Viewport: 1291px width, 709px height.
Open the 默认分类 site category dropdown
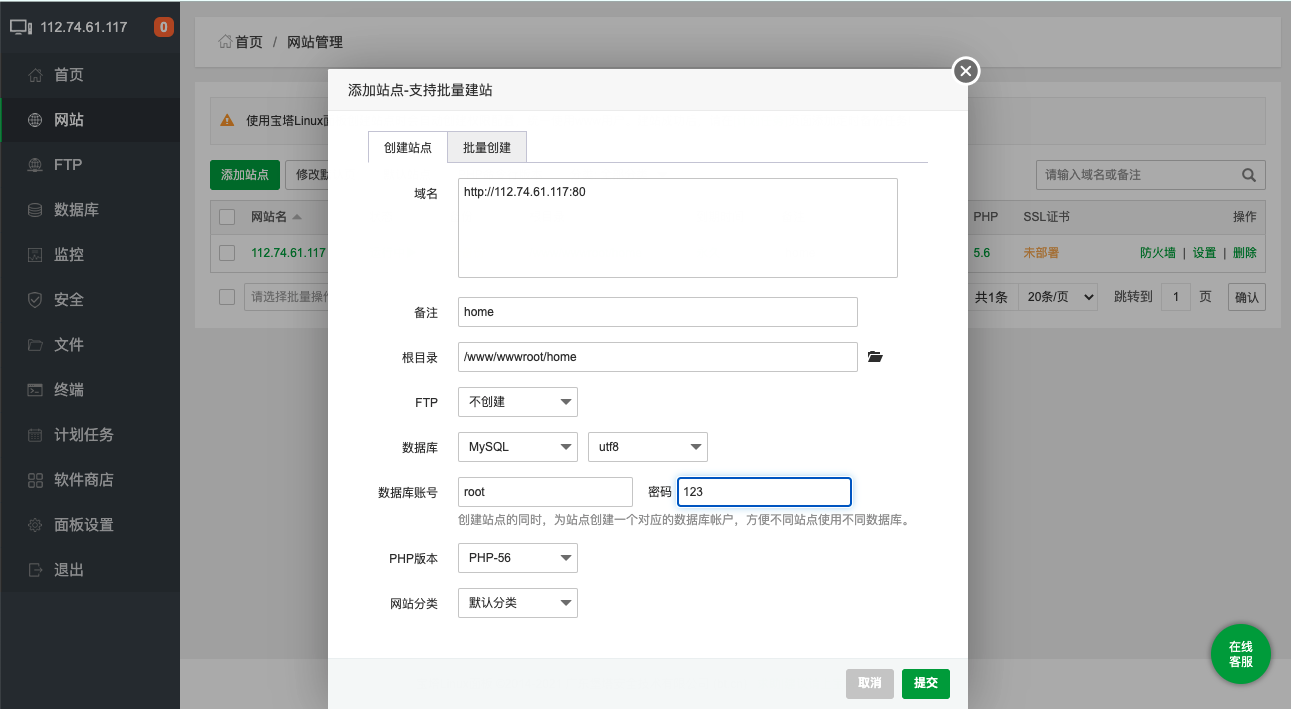click(517, 603)
